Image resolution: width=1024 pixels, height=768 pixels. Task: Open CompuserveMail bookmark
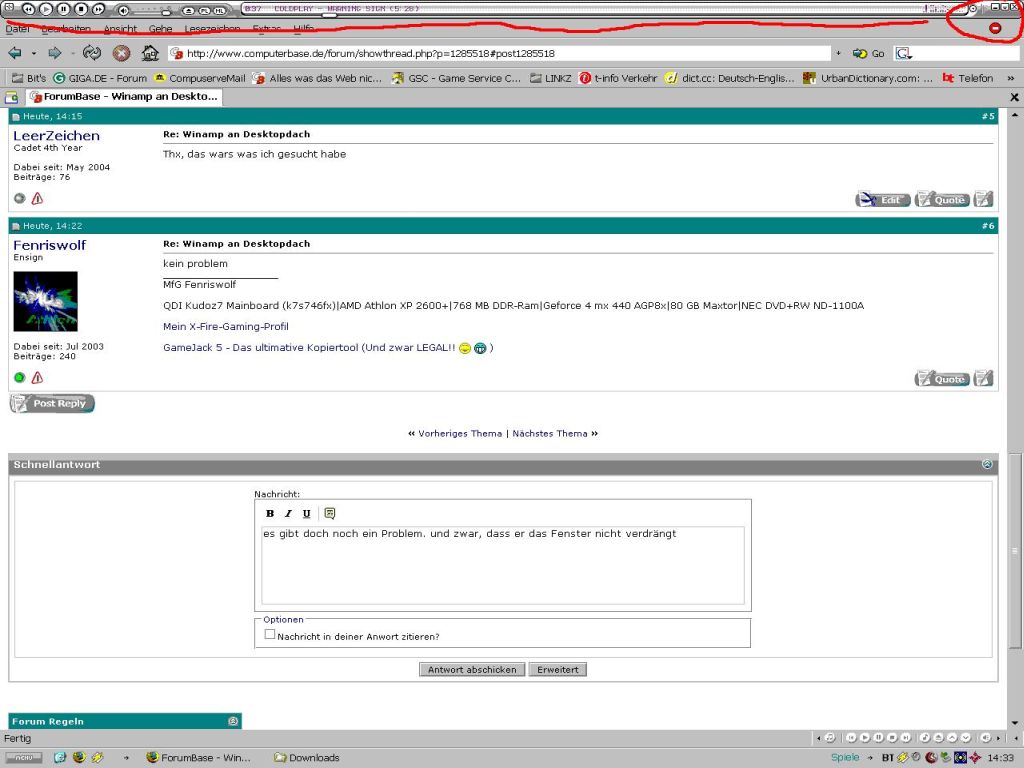click(x=200, y=78)
